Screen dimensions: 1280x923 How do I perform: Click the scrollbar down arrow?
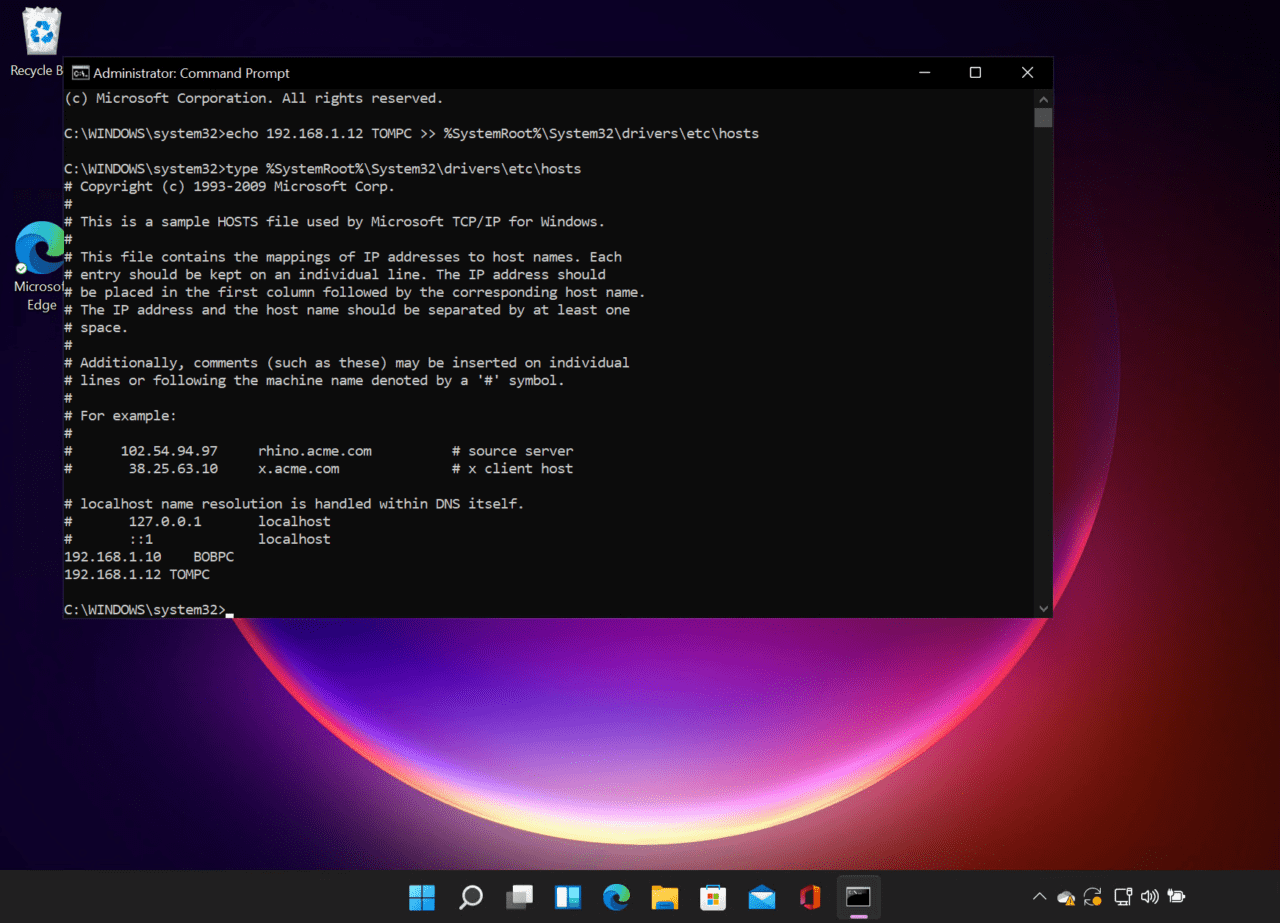coord(1043,607)
